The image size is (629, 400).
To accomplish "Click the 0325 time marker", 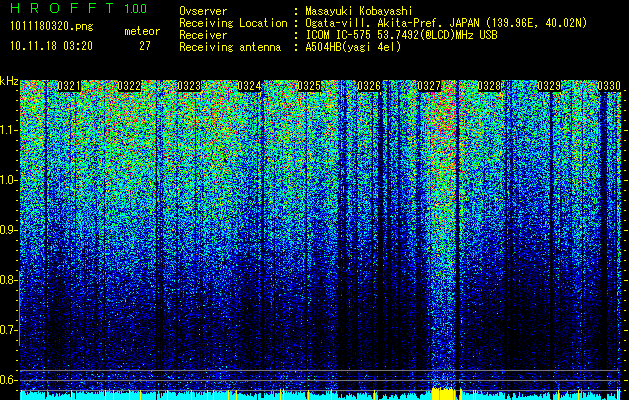I will 309,86.
